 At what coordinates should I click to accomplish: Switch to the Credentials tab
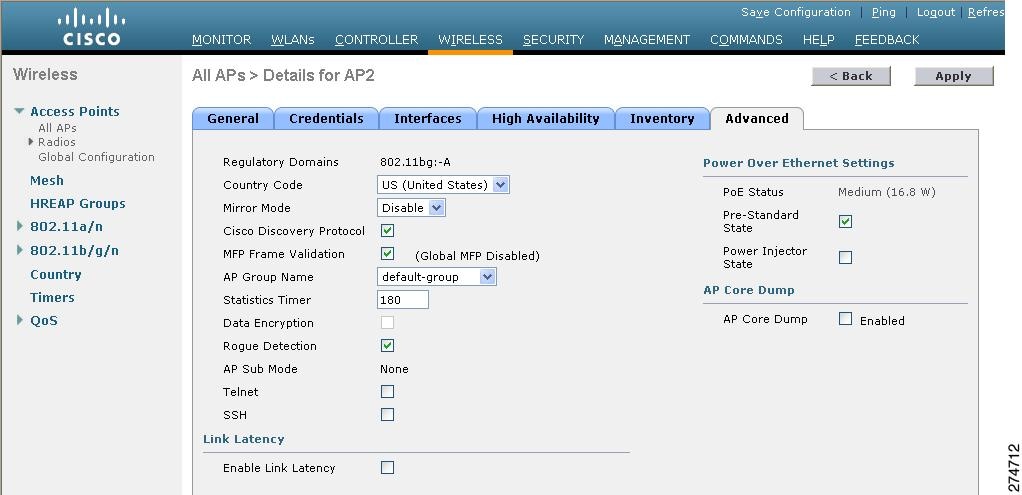(326, 119)
